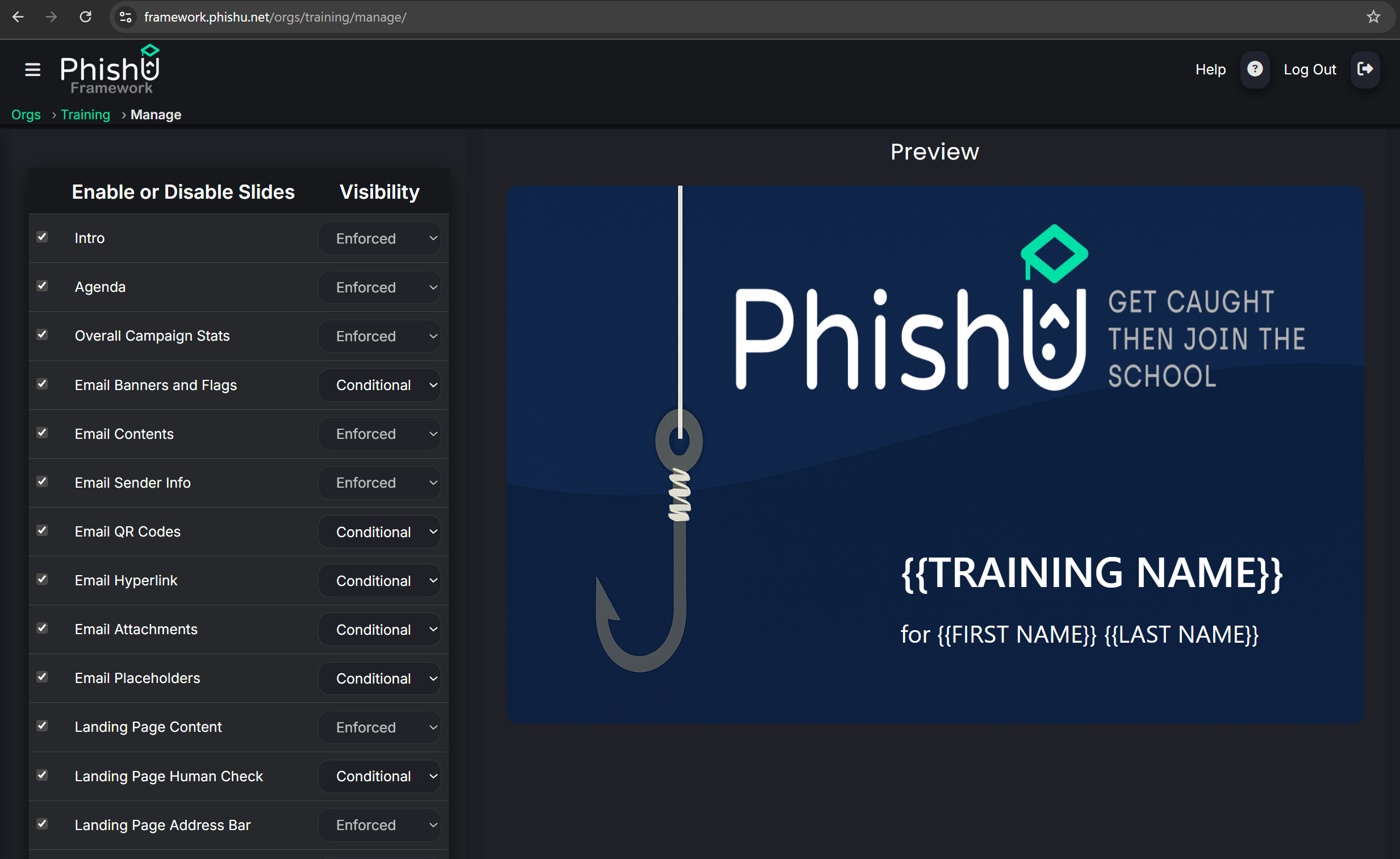Go to Training breadcrumb link
1400x859 pixels.
point(85,115)
